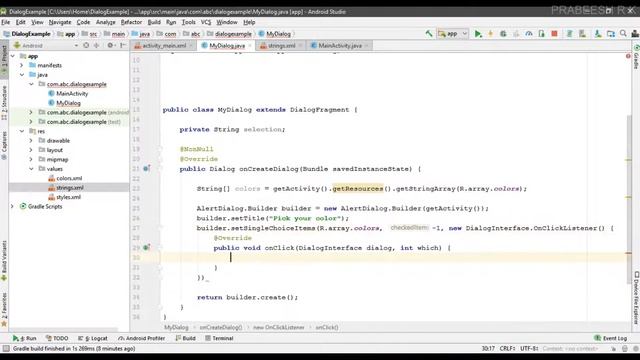Stop the app with the red square
This screenshot has width=640, height=360.
(x=554, y=34)
